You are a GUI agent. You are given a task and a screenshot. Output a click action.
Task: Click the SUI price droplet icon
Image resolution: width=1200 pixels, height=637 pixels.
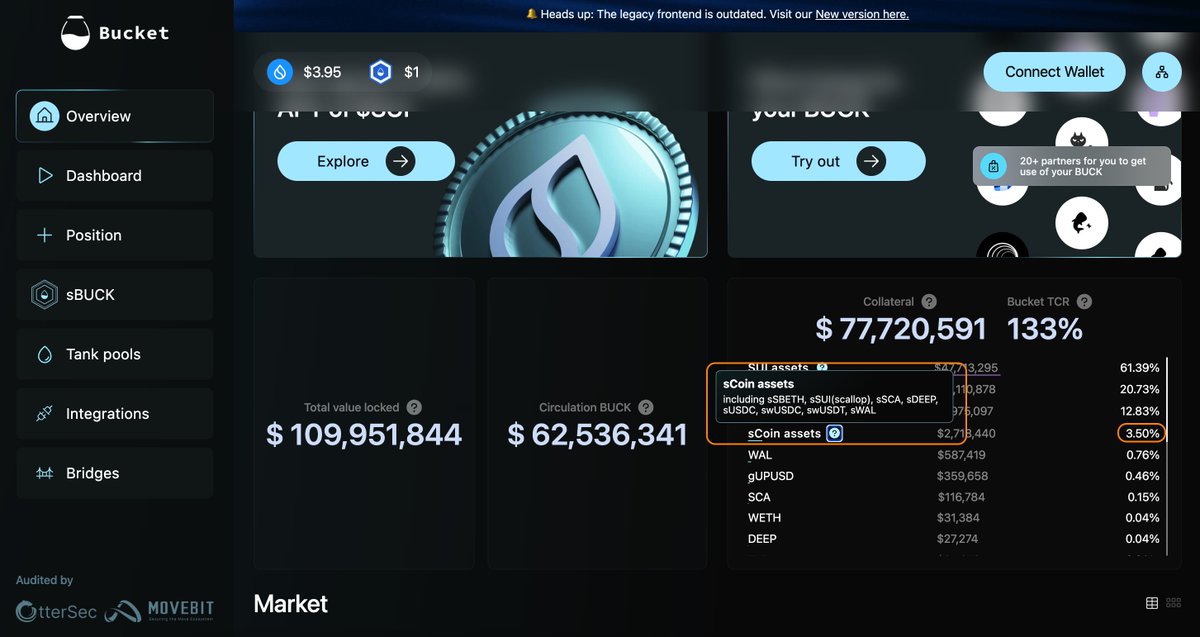(280, 72)
